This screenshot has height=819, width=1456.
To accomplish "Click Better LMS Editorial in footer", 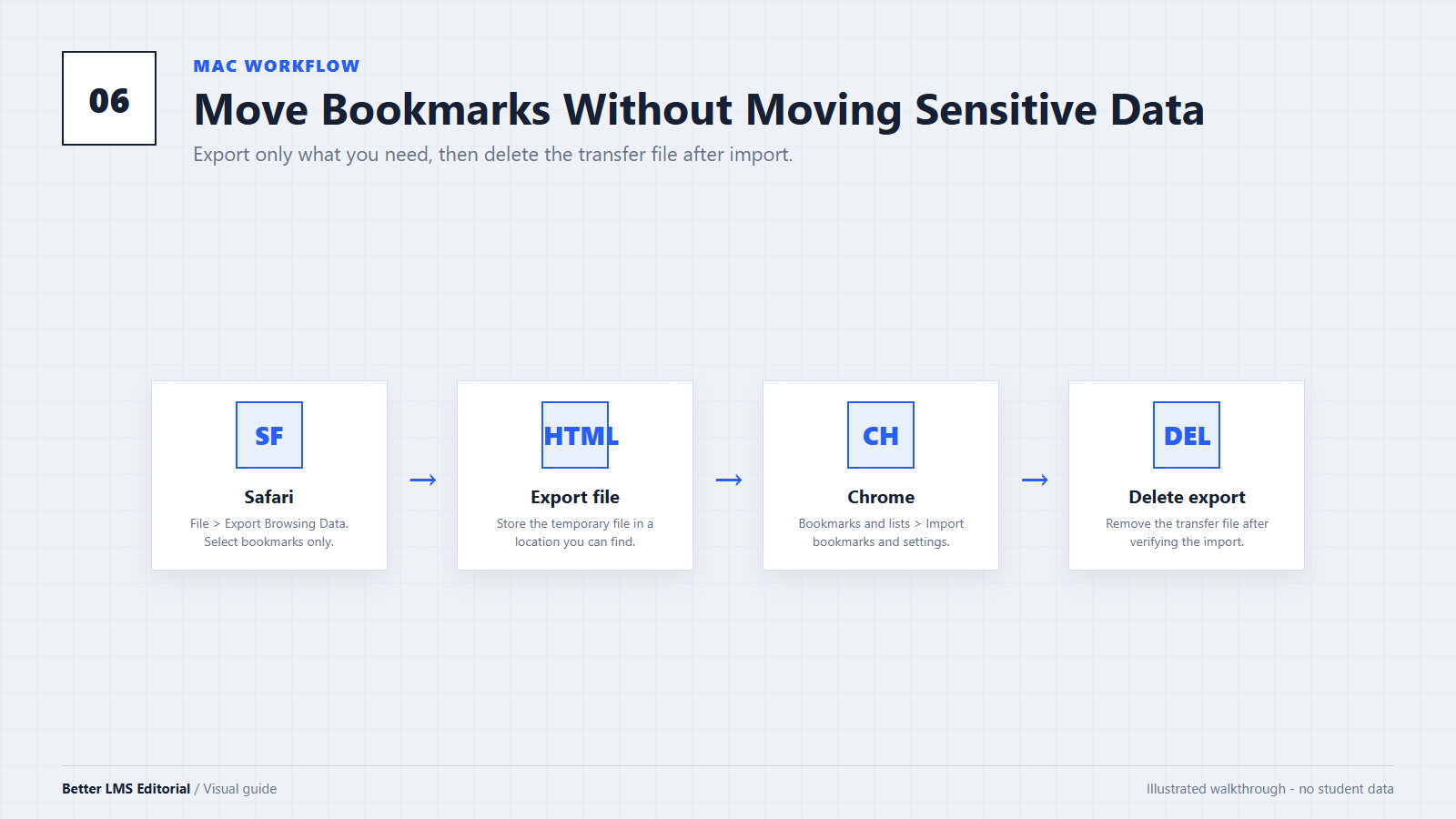I will coord(126,789).
